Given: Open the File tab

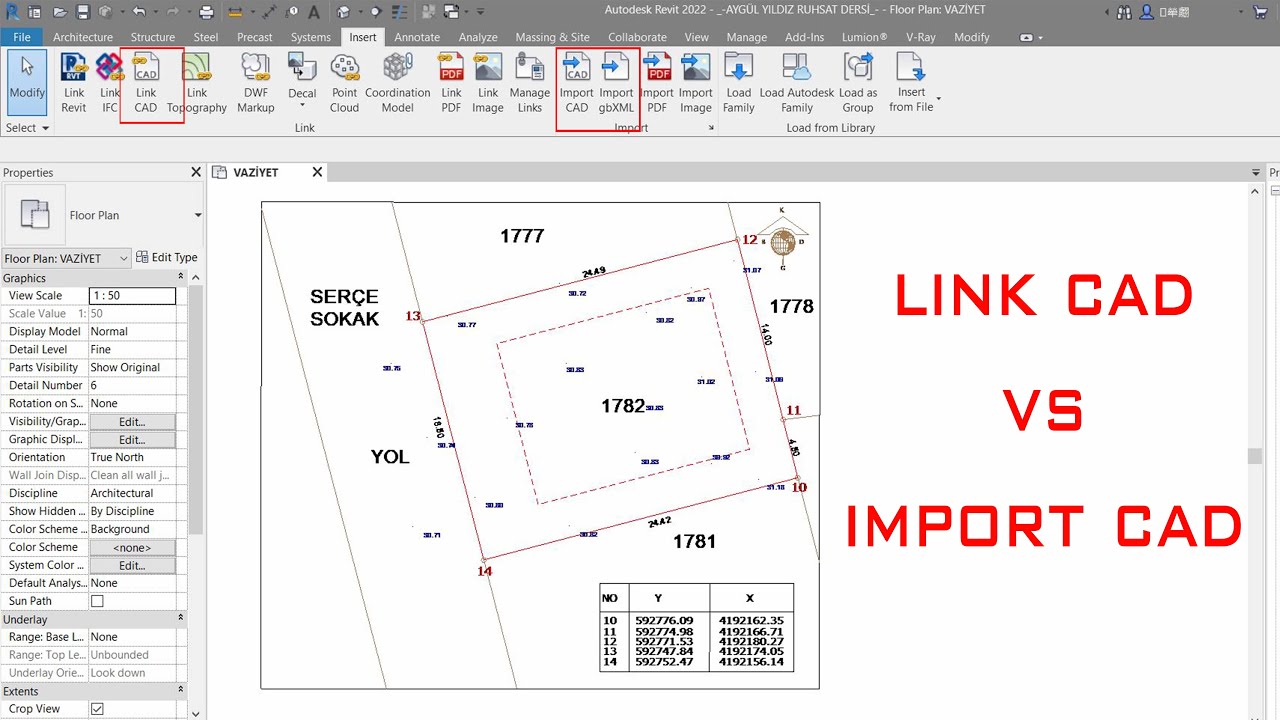Looking at the screenshot, I should (21, 37).
